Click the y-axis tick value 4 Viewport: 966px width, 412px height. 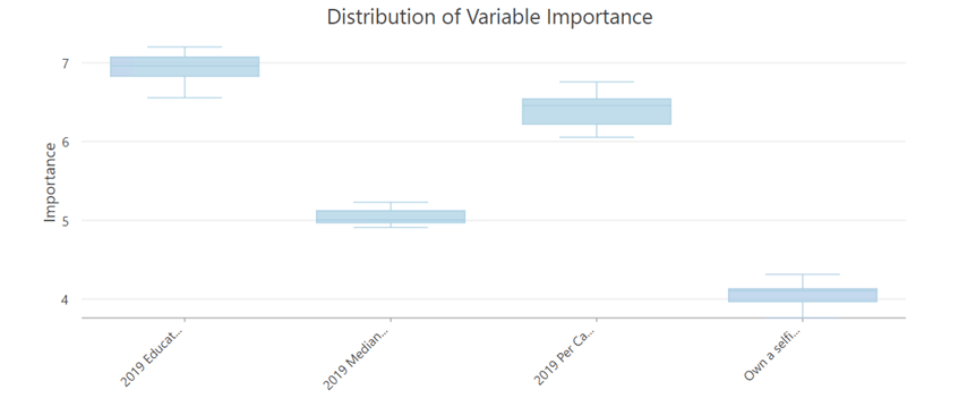click(x=64, y=299)
